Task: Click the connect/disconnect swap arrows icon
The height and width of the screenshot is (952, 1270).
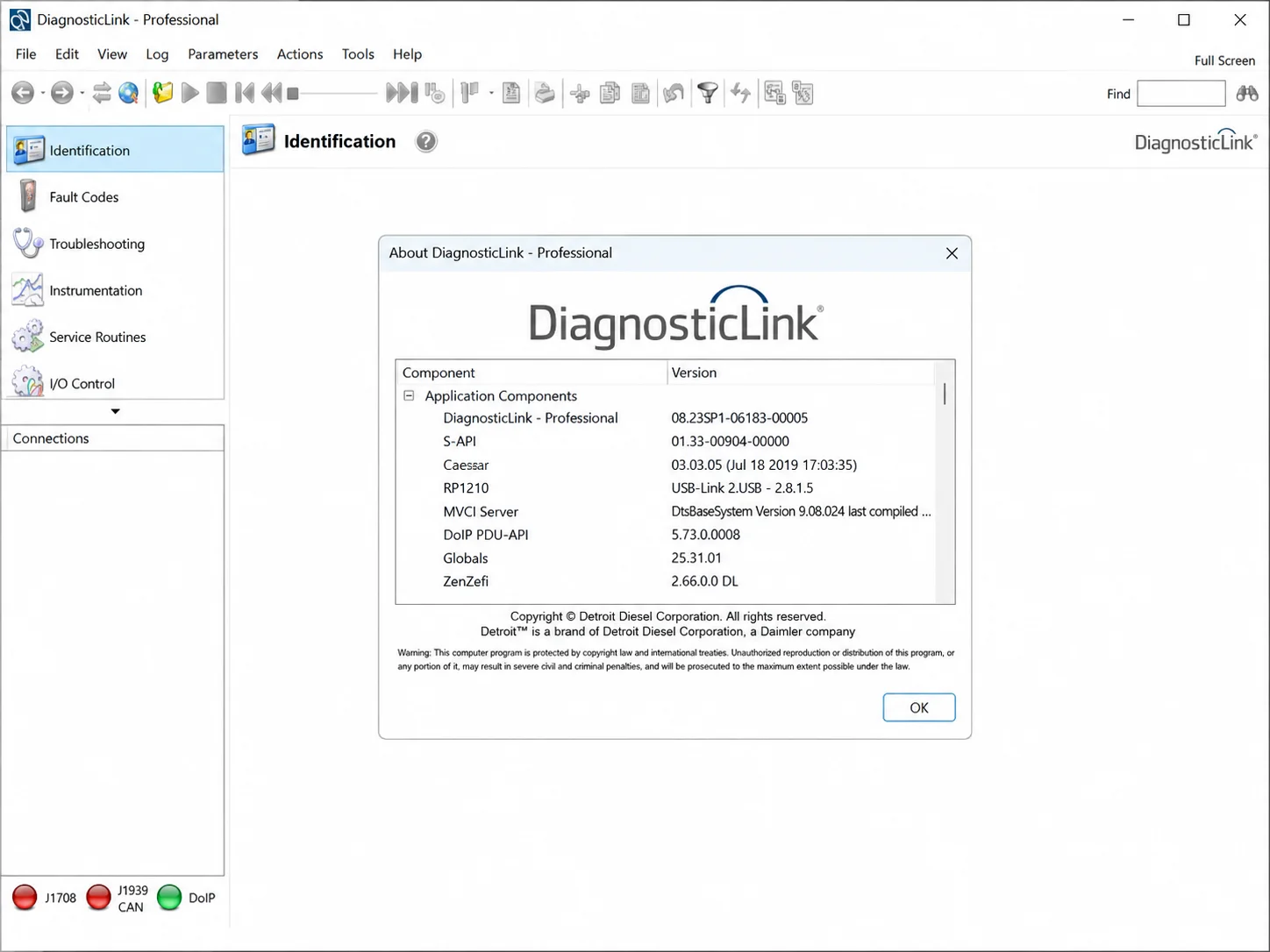Action: click(102, 93)
